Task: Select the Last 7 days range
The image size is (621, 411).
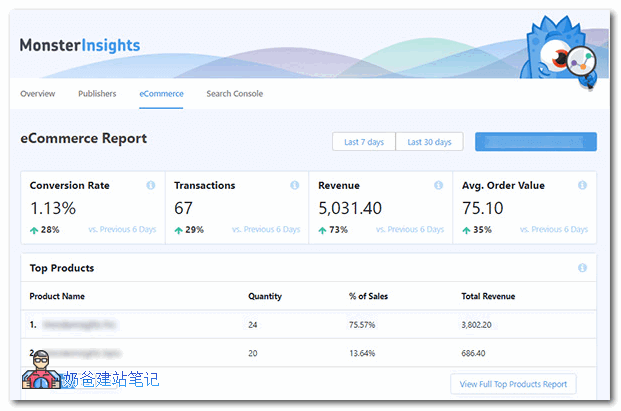Action: pos(364,142)
